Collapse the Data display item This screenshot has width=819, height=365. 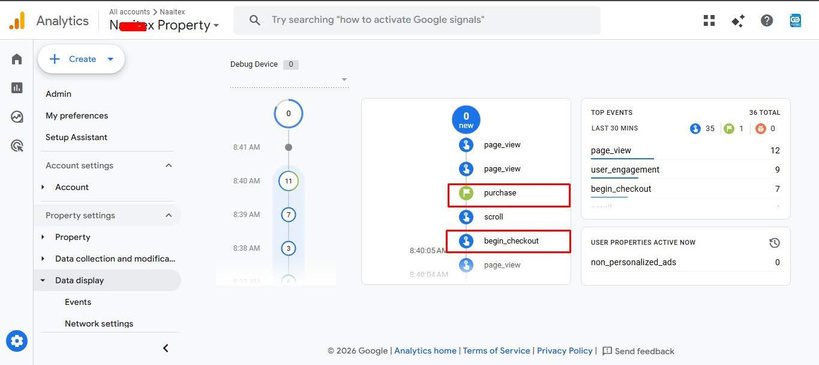(x=43, y=280)
